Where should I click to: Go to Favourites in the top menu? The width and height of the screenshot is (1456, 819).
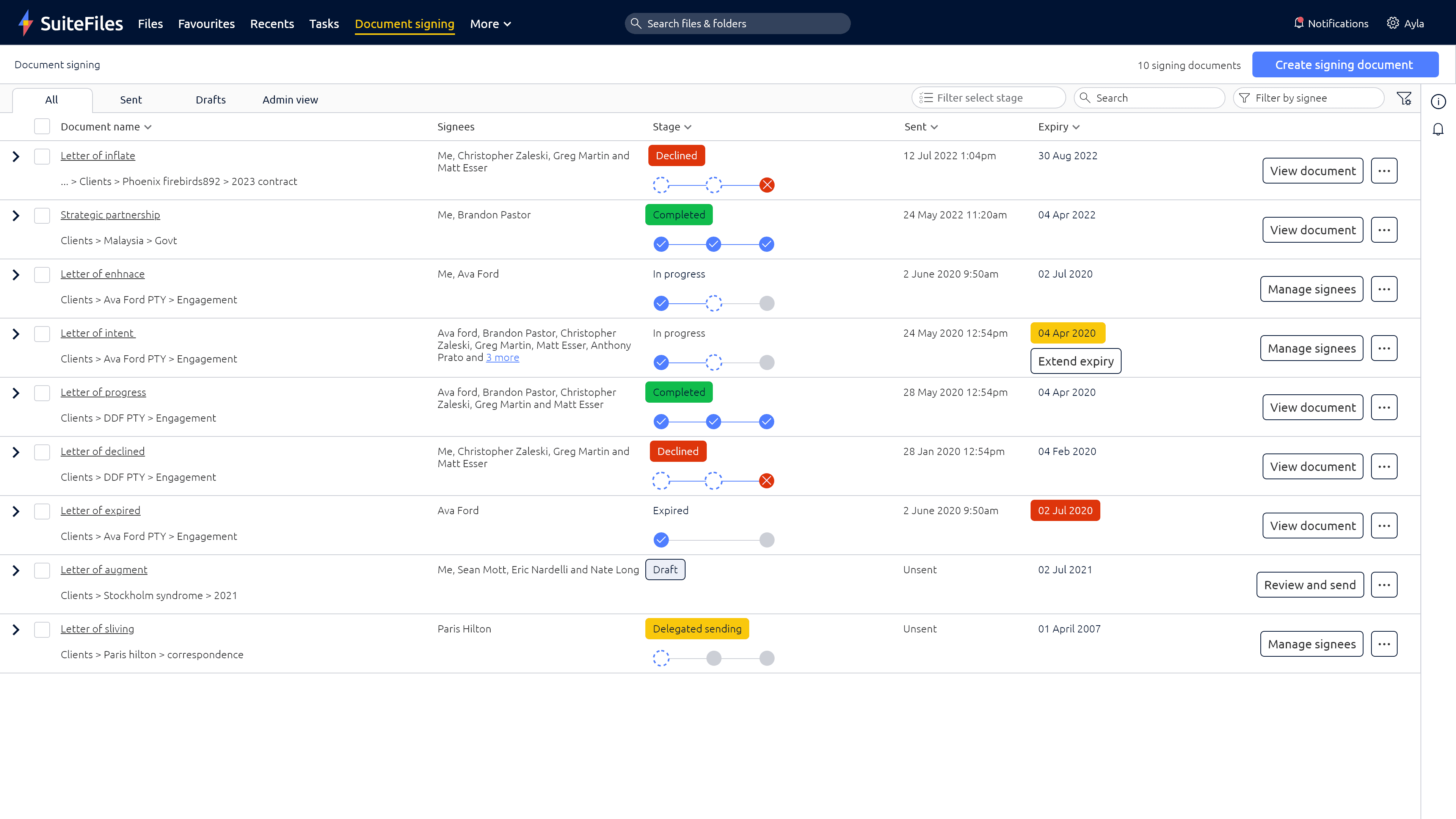pyautogui.click(x=206, y=24)
